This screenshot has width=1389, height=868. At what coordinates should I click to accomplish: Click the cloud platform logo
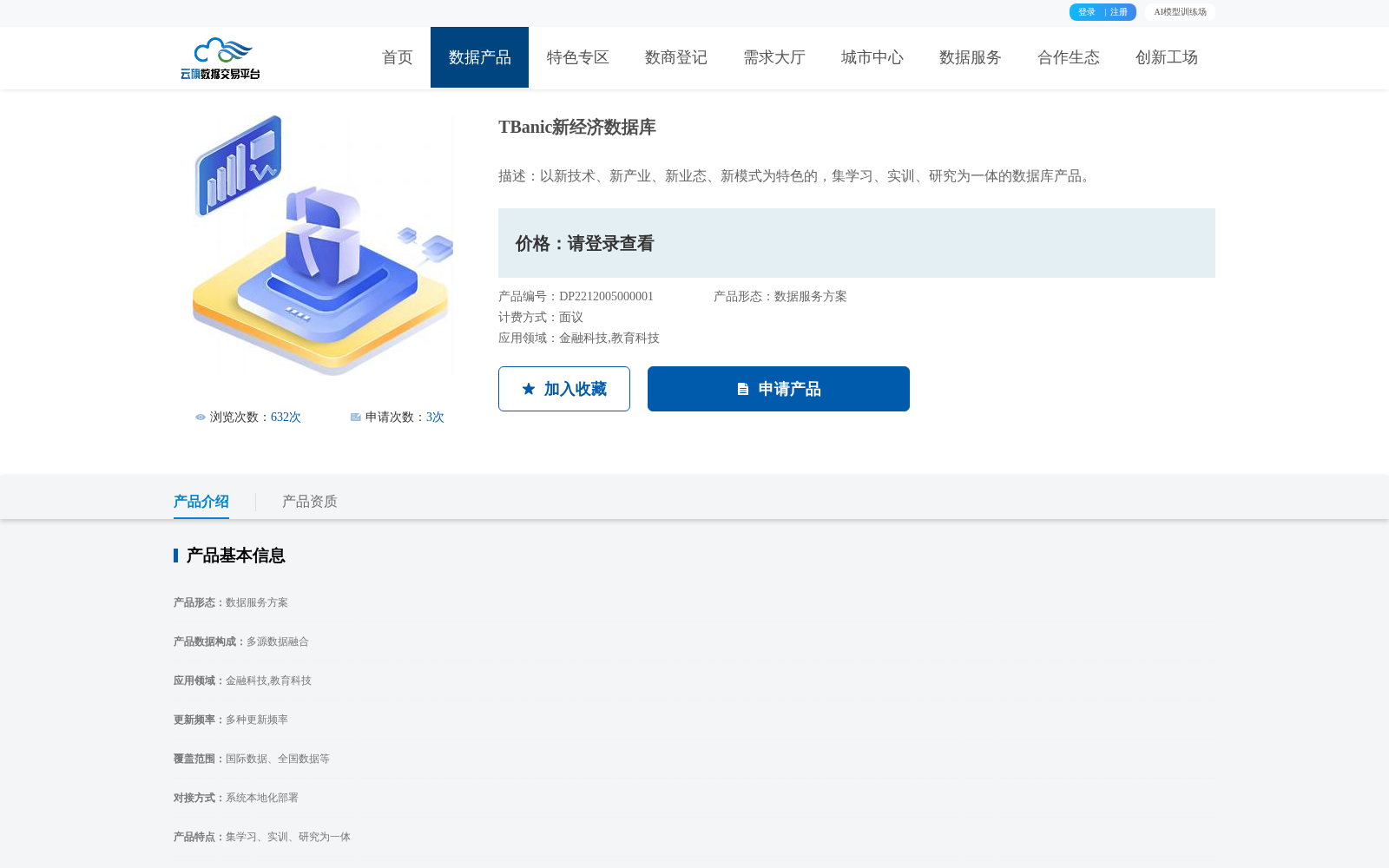tap(221, 58)
